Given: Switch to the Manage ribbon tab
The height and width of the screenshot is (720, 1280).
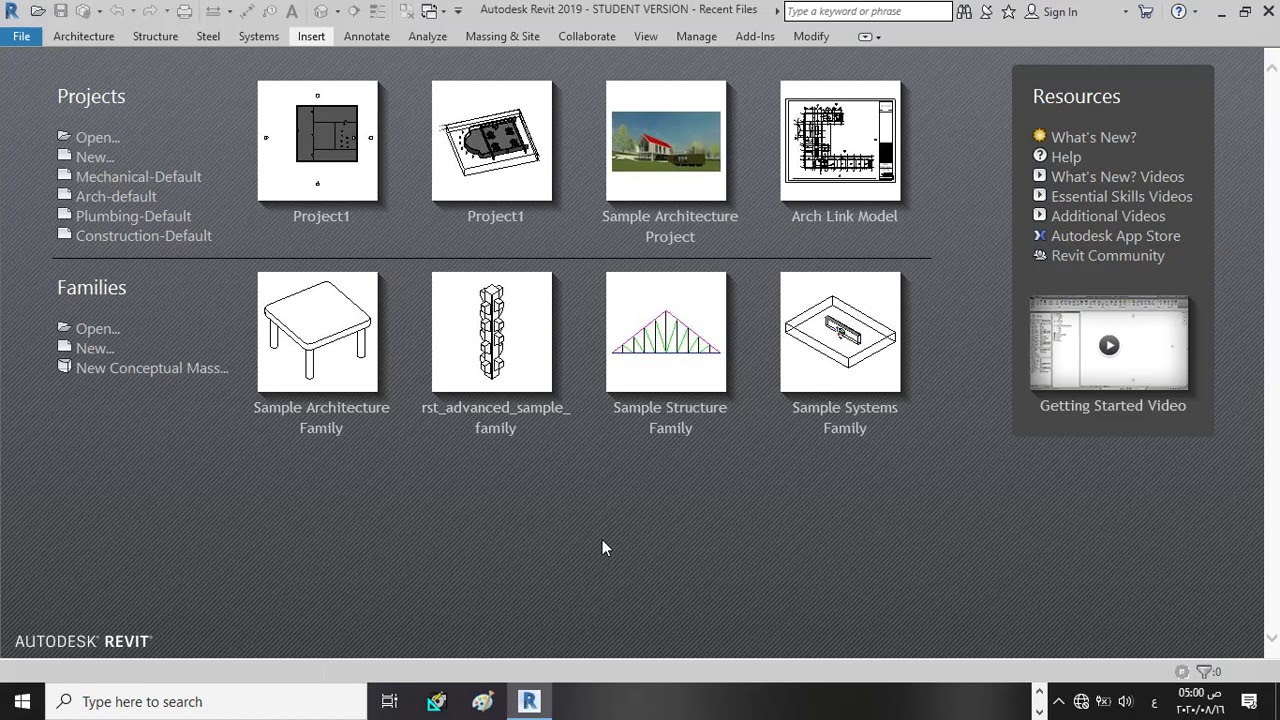Looking at the screenshot, I should tap(696, 36).
